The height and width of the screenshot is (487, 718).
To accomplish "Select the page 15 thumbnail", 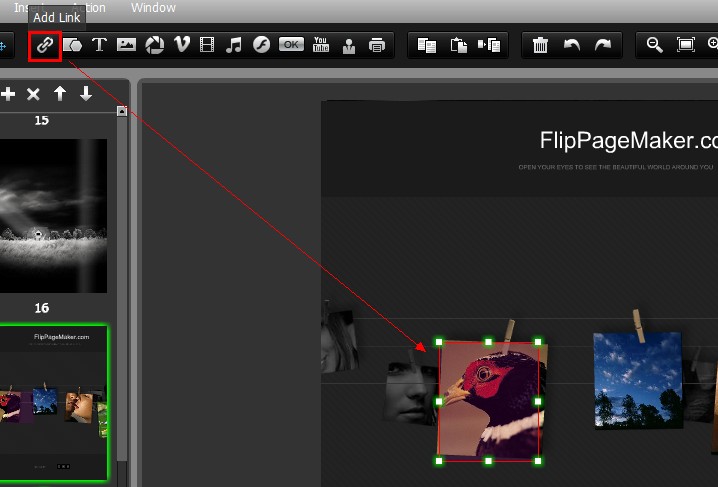I will click(53, 215).
